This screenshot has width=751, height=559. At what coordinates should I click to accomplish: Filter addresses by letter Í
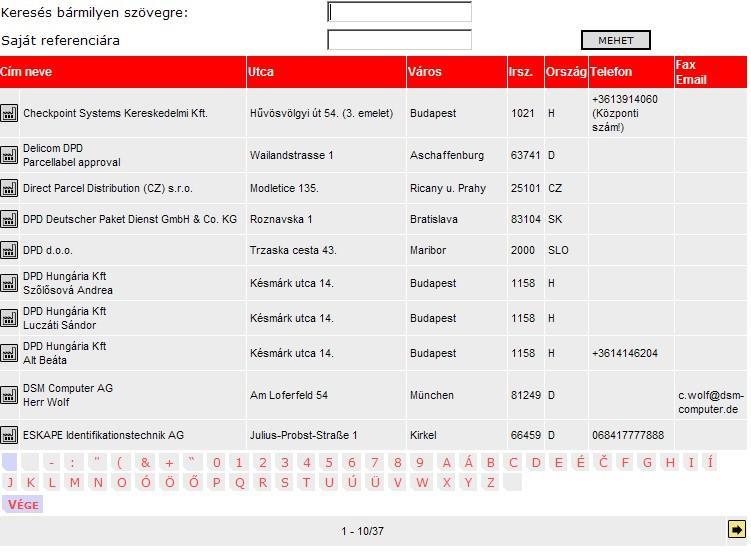pyautogui.click(x=710, y=463)
